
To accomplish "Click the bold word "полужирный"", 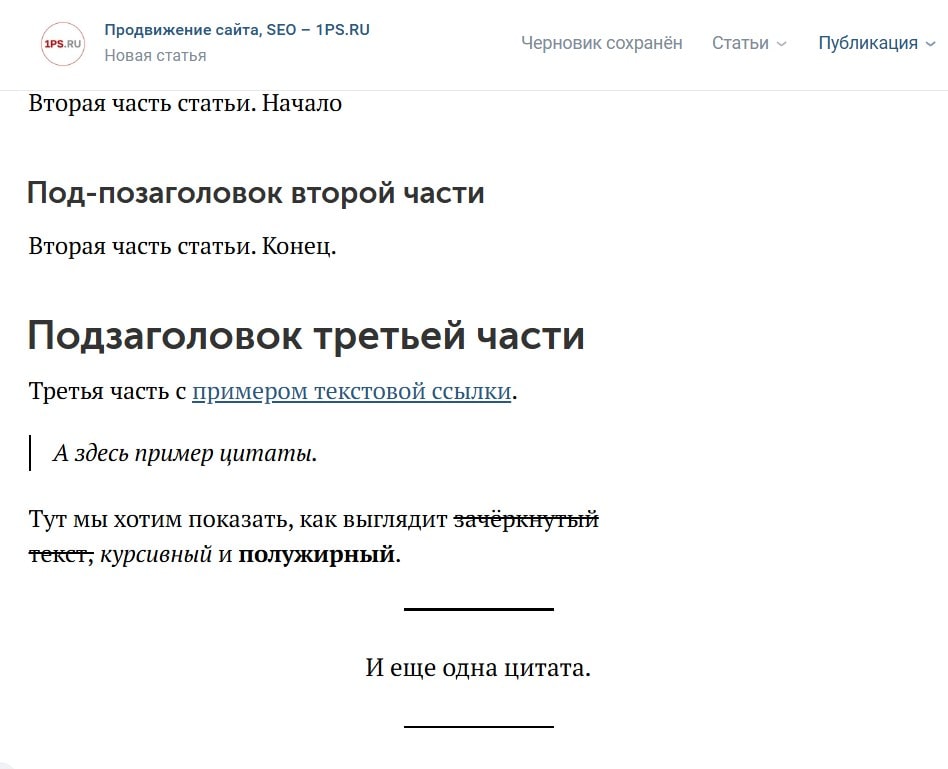I will tap(316, 554).
